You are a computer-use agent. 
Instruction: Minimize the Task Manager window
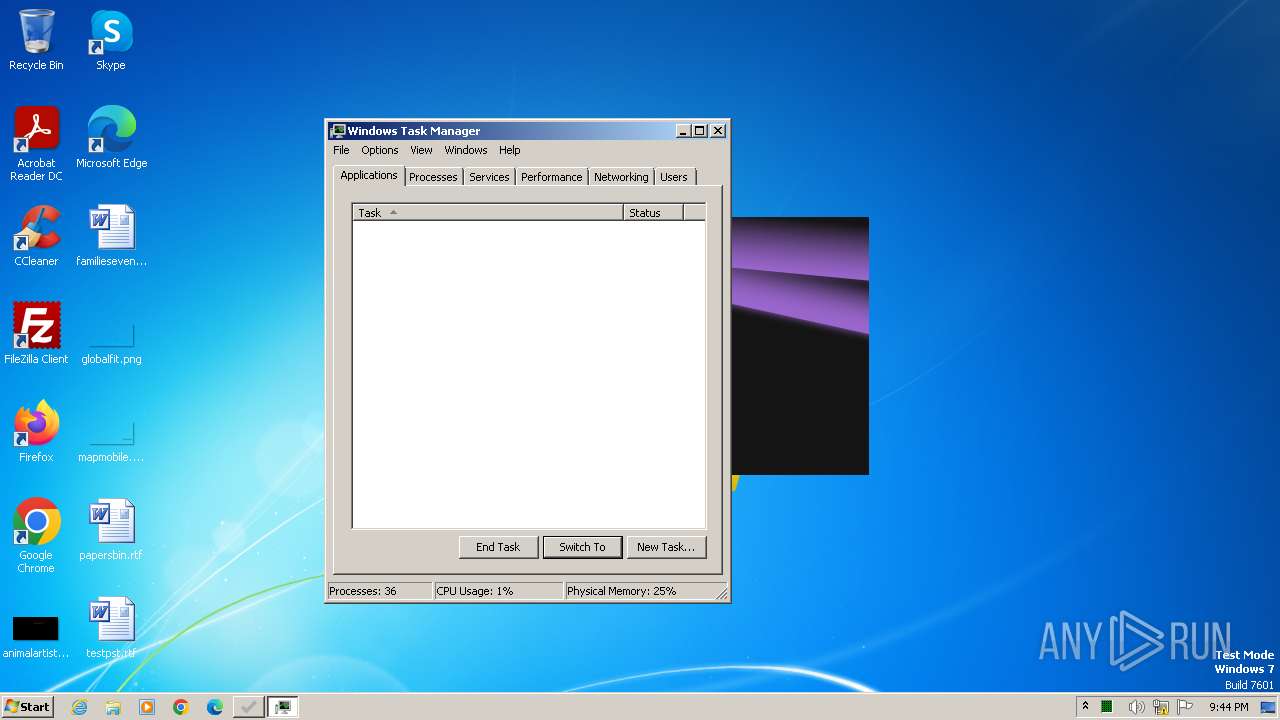(683, 131)
